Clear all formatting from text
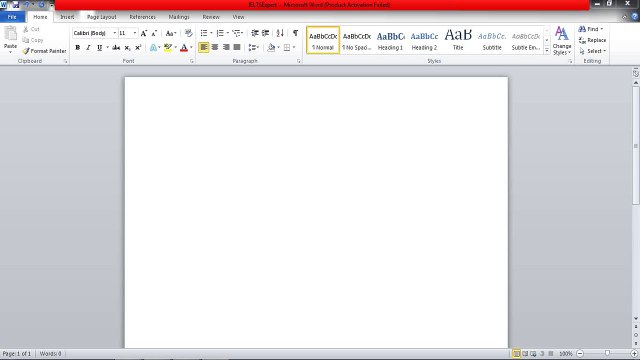The width and height of the screenshot is (640, 360). coord(188,33)
